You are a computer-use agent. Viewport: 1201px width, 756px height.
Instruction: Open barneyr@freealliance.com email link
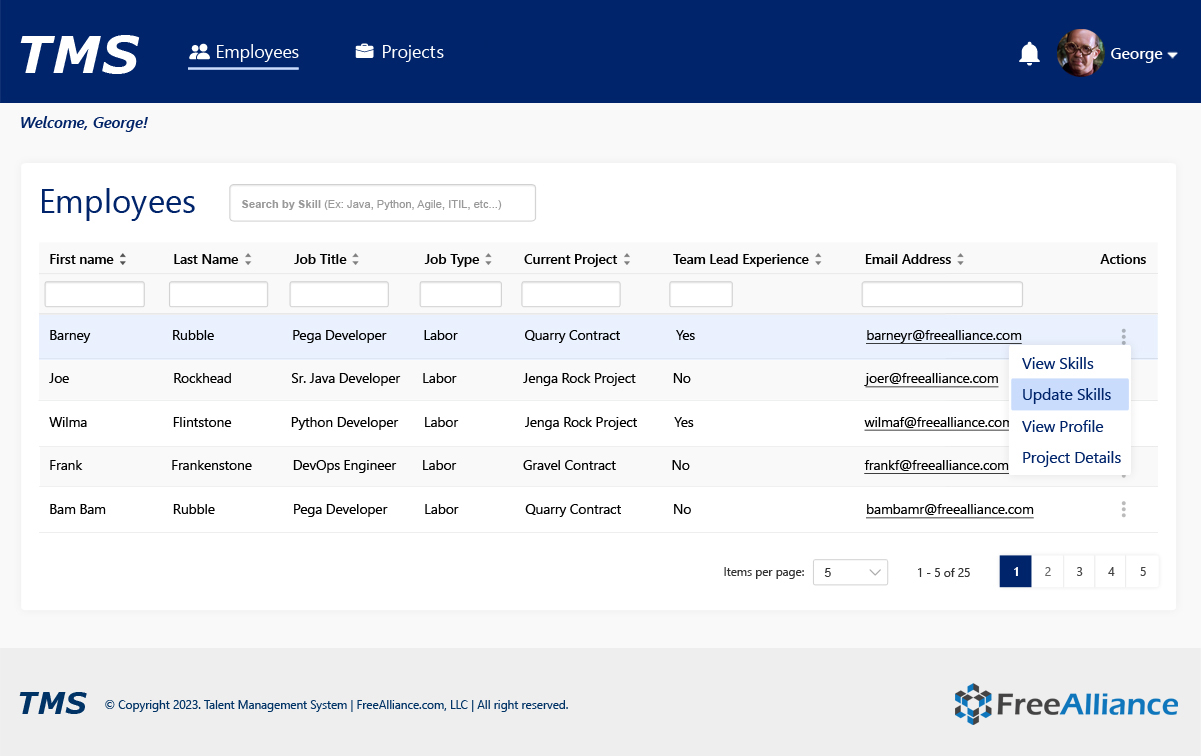click(943, 336)
